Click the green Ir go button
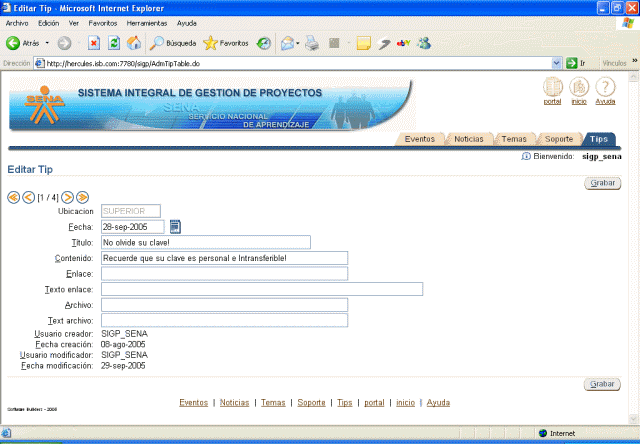The width and height of the screenshot is (640, 444). 576,63
